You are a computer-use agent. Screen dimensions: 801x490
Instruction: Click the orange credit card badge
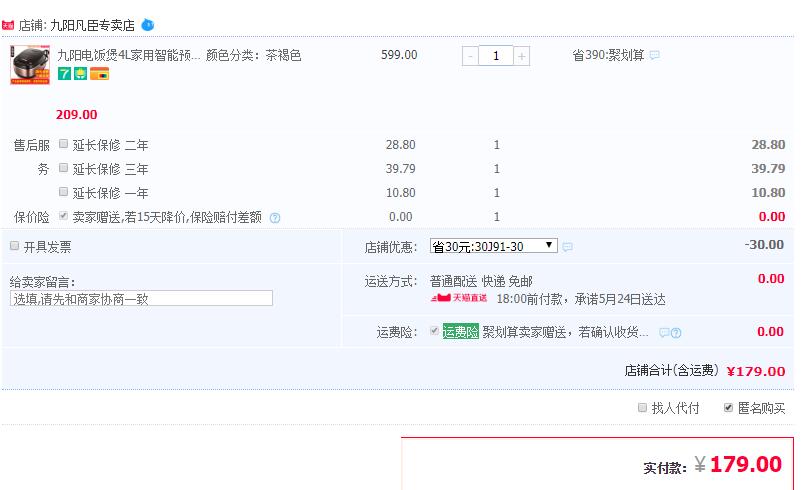[x=100, y=74]
